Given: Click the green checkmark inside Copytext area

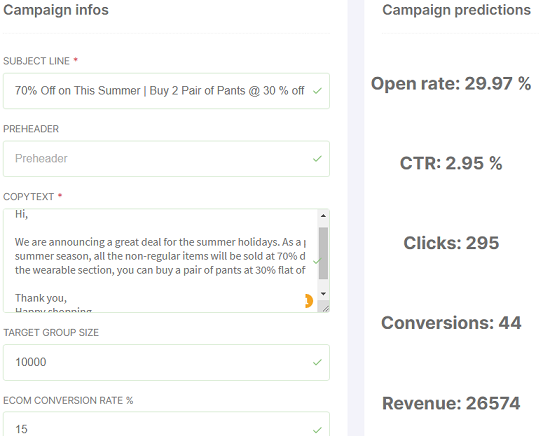Looking at the screenshot, I should coord(317,261).
